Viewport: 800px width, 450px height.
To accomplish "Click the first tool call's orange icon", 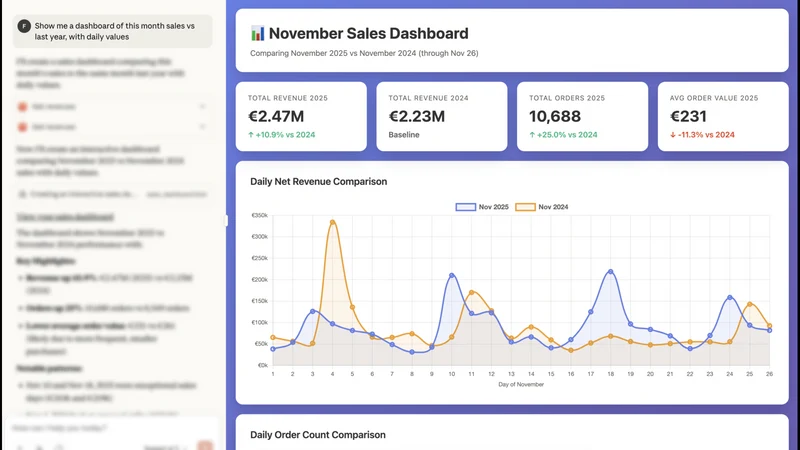I will (x=22, y=107).
